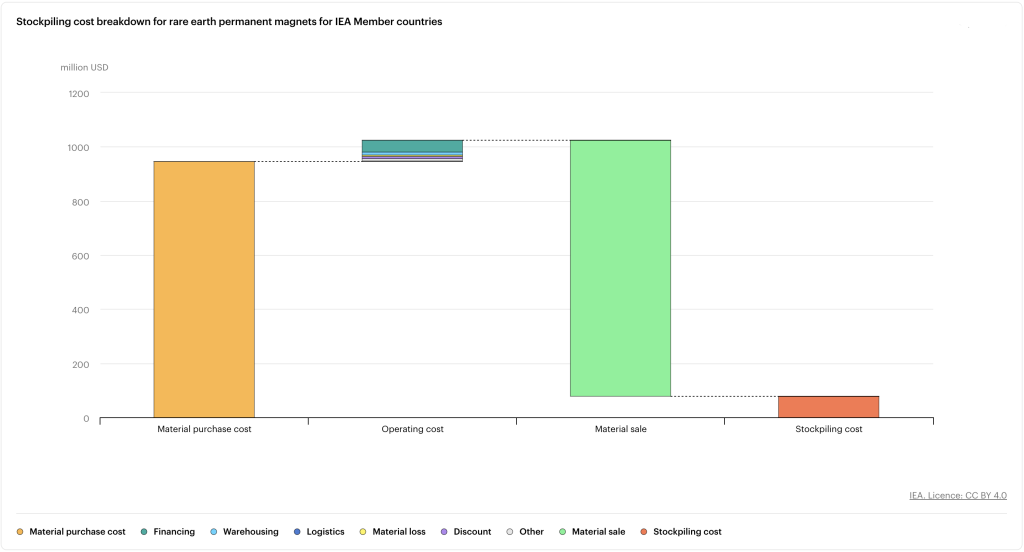1024x552 pixels.
Task: Click the Operating cost axis label
Action: coord(412,429)
